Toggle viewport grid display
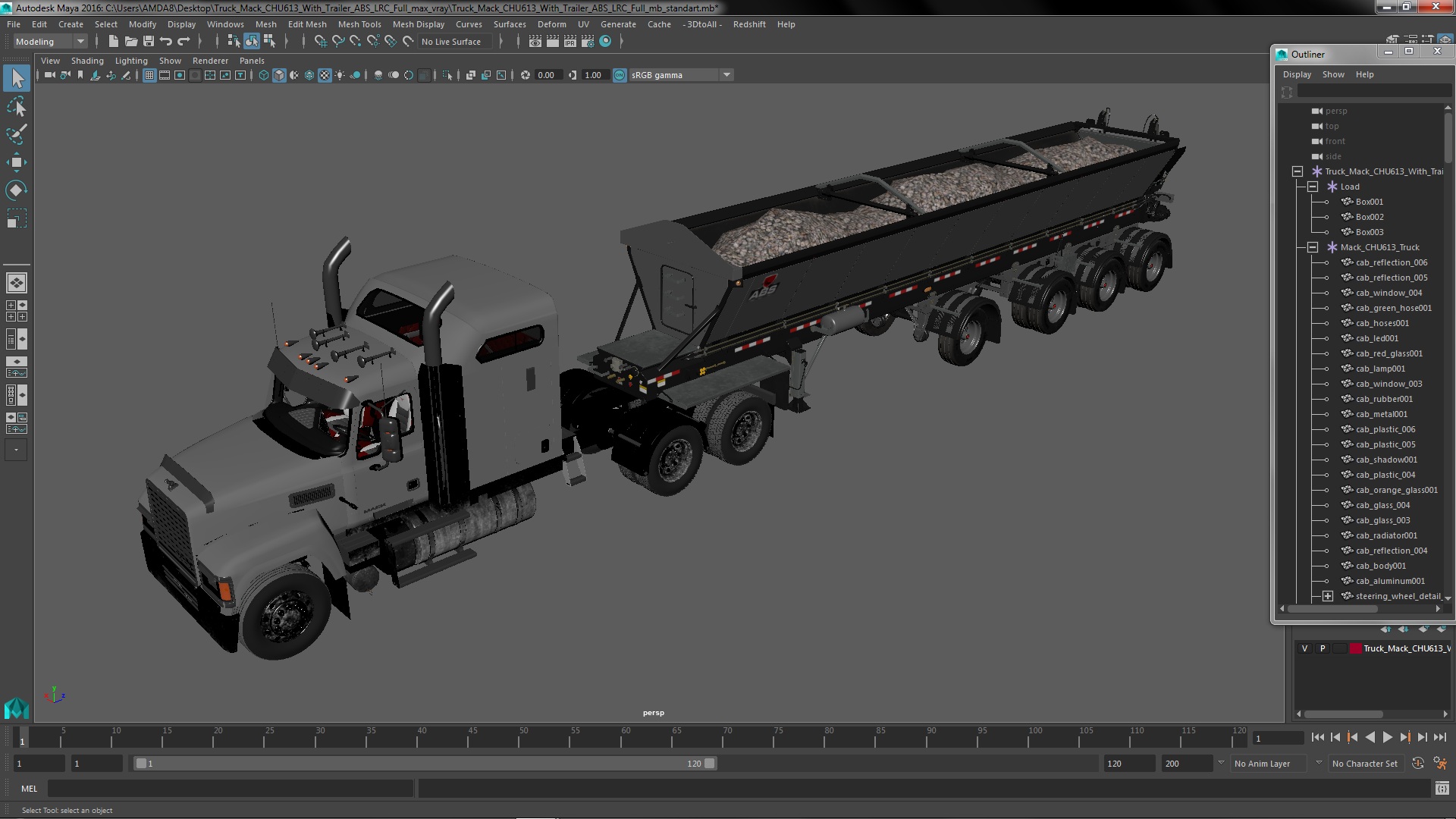Viewport: 1456px width, 819px height. (x=149, y=75)
